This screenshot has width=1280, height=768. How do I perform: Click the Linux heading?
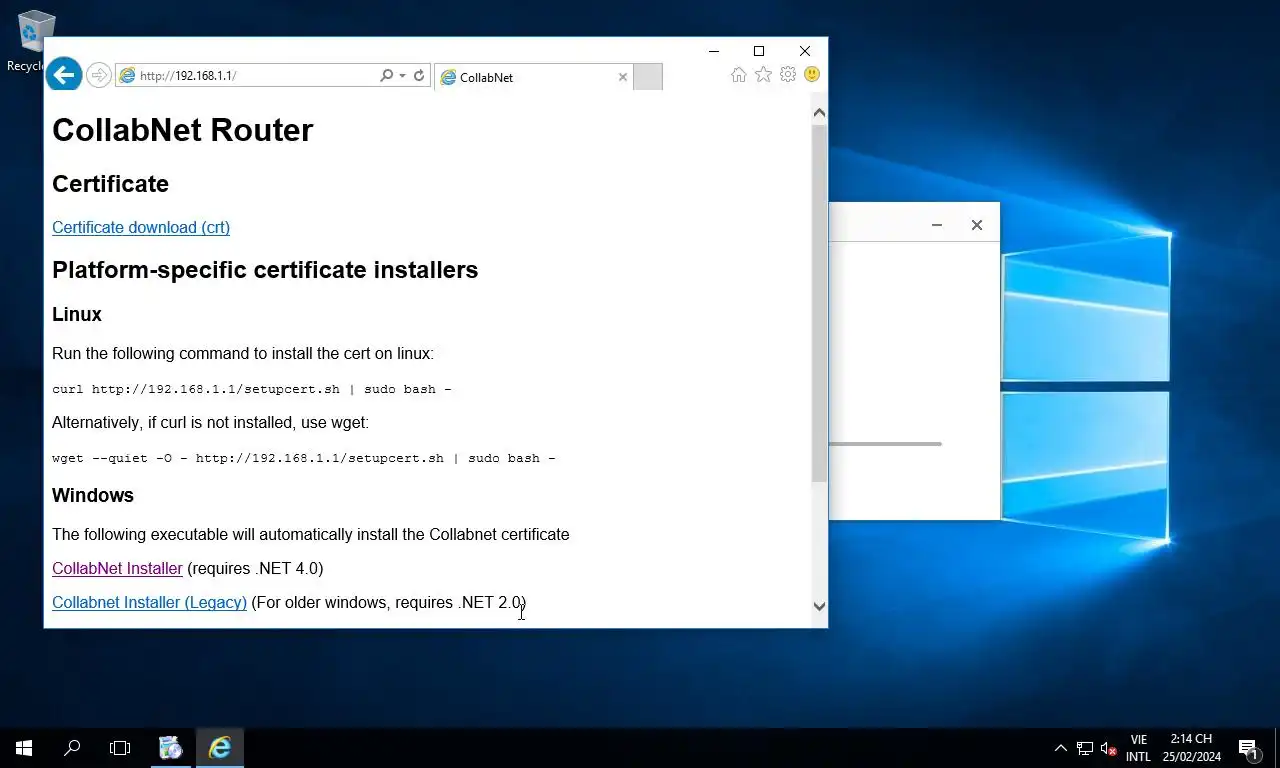pyautogui.click(x=77, y=314)
